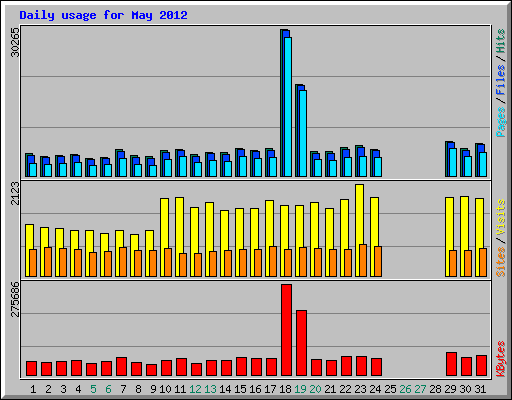Click the "Files" legend label
512x400 pixels.
(x=501, y=80)
